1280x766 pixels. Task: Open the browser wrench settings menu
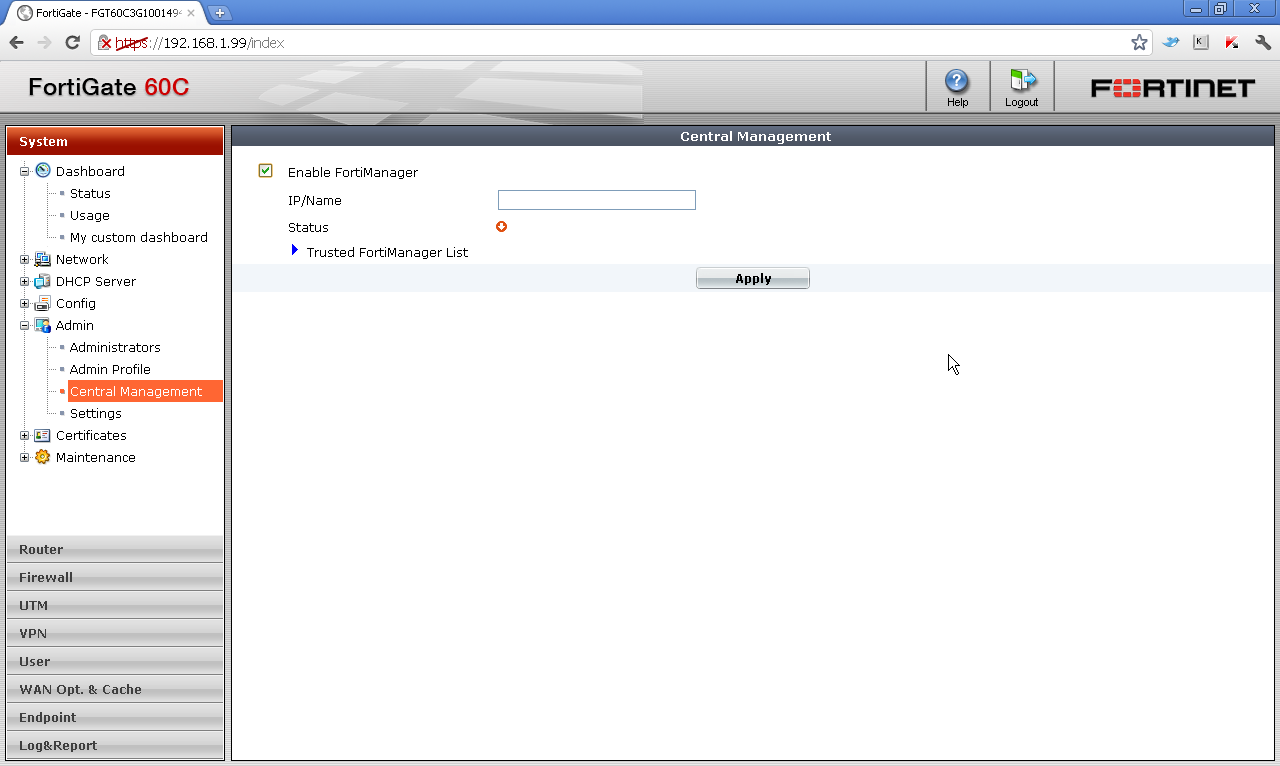(x=1262, y=42)
